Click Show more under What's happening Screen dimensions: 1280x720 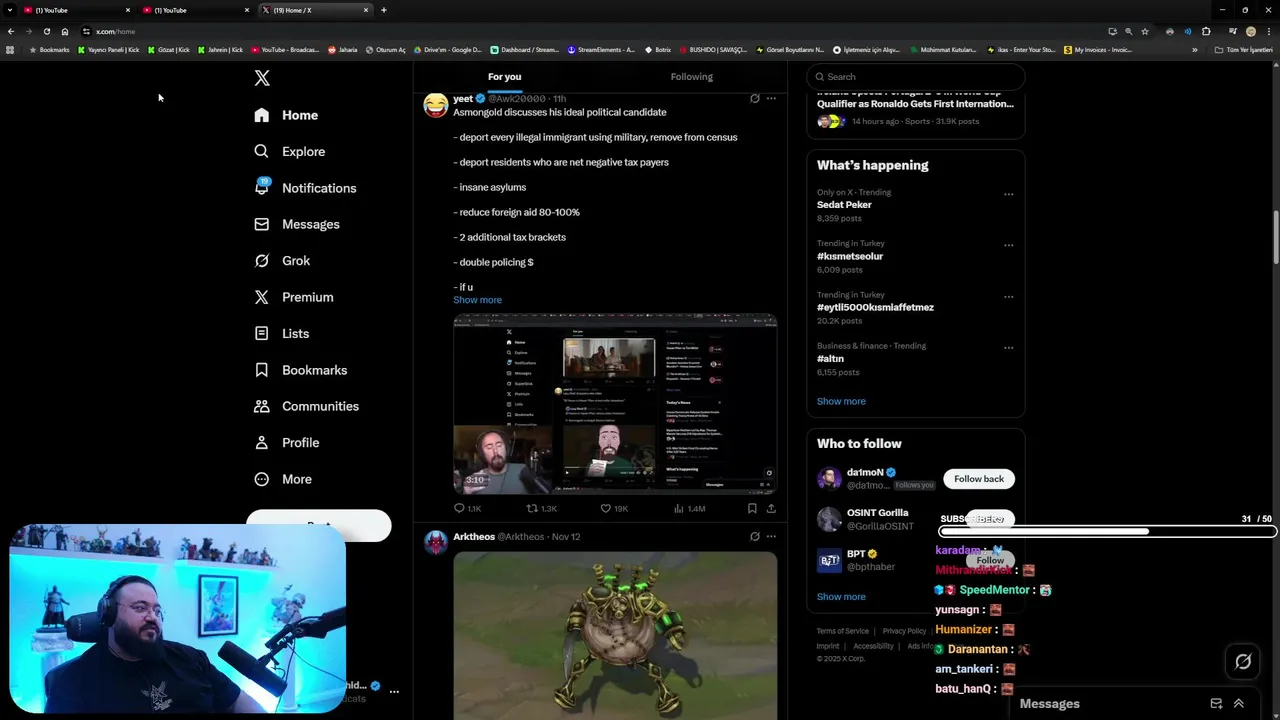(841, 401)
